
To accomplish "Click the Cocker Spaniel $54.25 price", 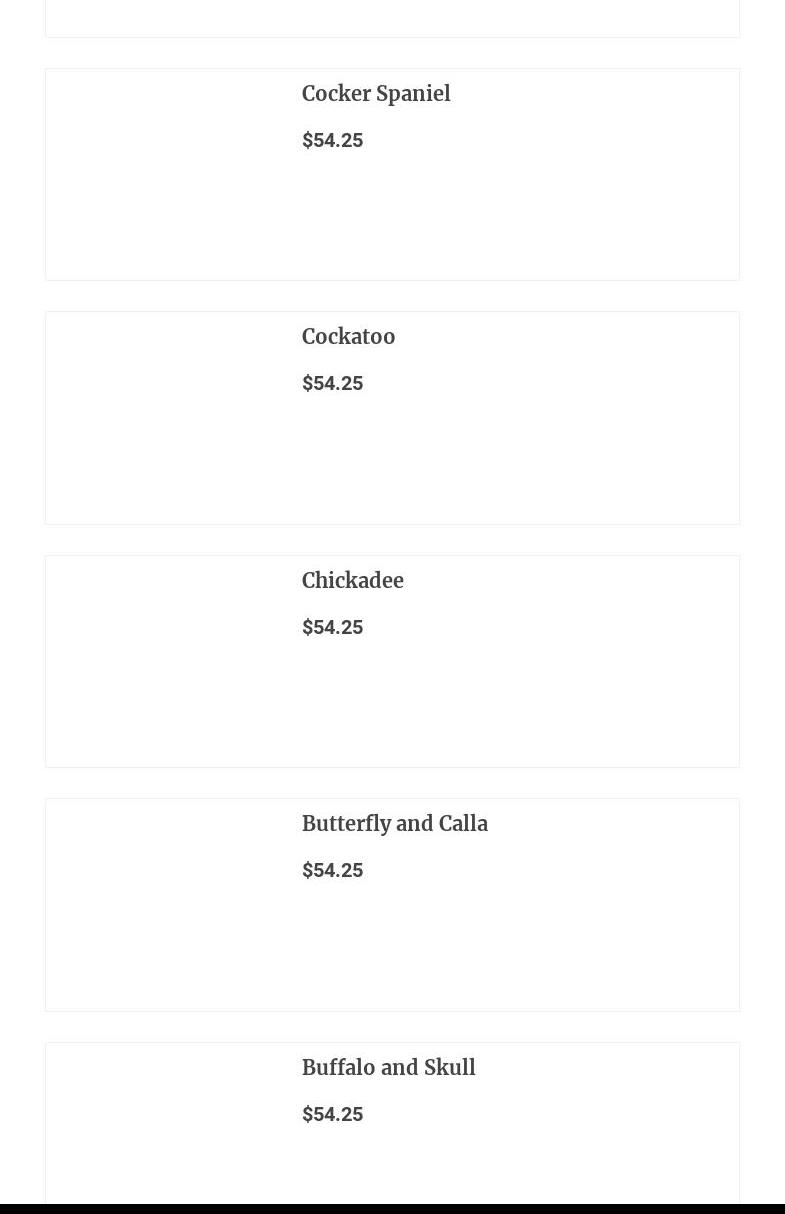I will [x=332, y=140].
